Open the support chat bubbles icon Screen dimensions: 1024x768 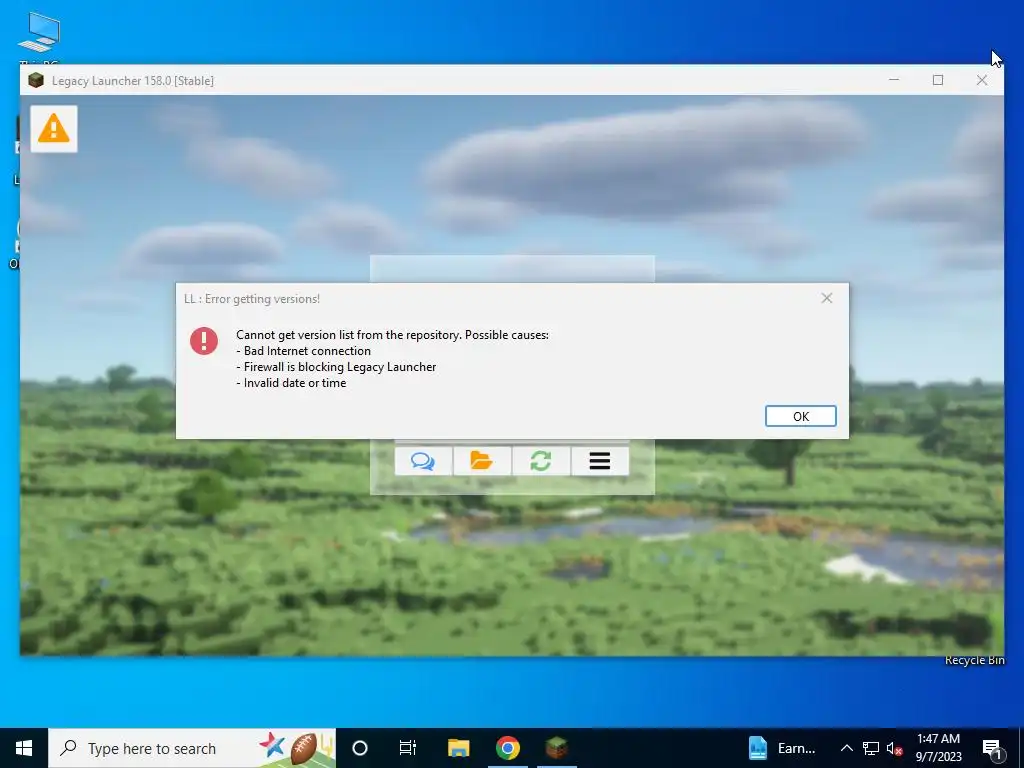click(x=423, y=461)
